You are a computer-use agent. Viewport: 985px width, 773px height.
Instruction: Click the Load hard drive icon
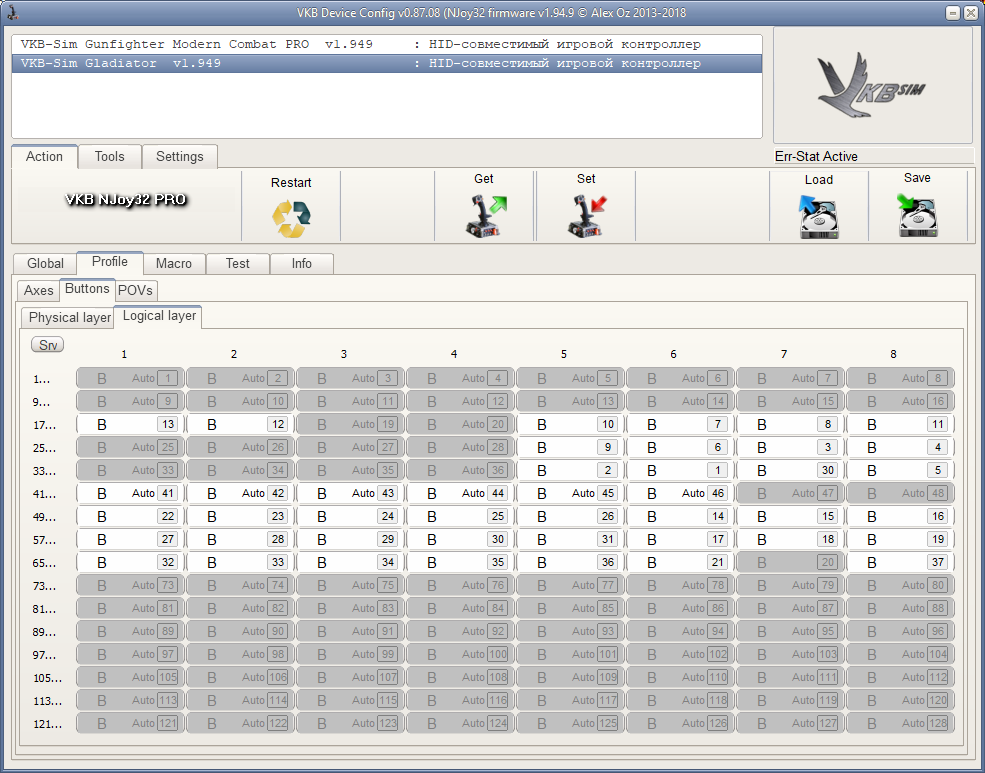point(819,218)
